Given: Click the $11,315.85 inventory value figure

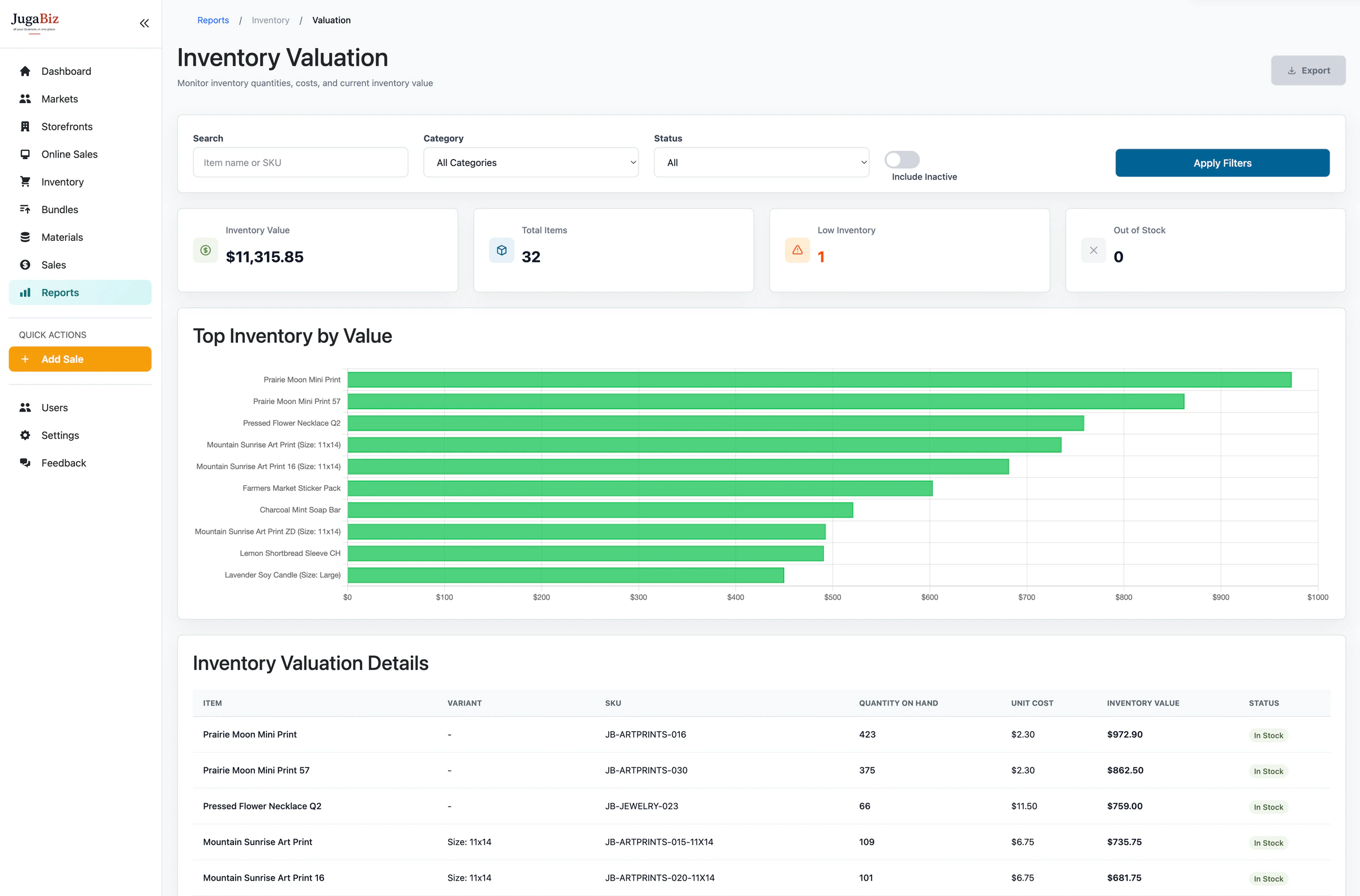Looking at the screenshot, I should tap(265, 257).
